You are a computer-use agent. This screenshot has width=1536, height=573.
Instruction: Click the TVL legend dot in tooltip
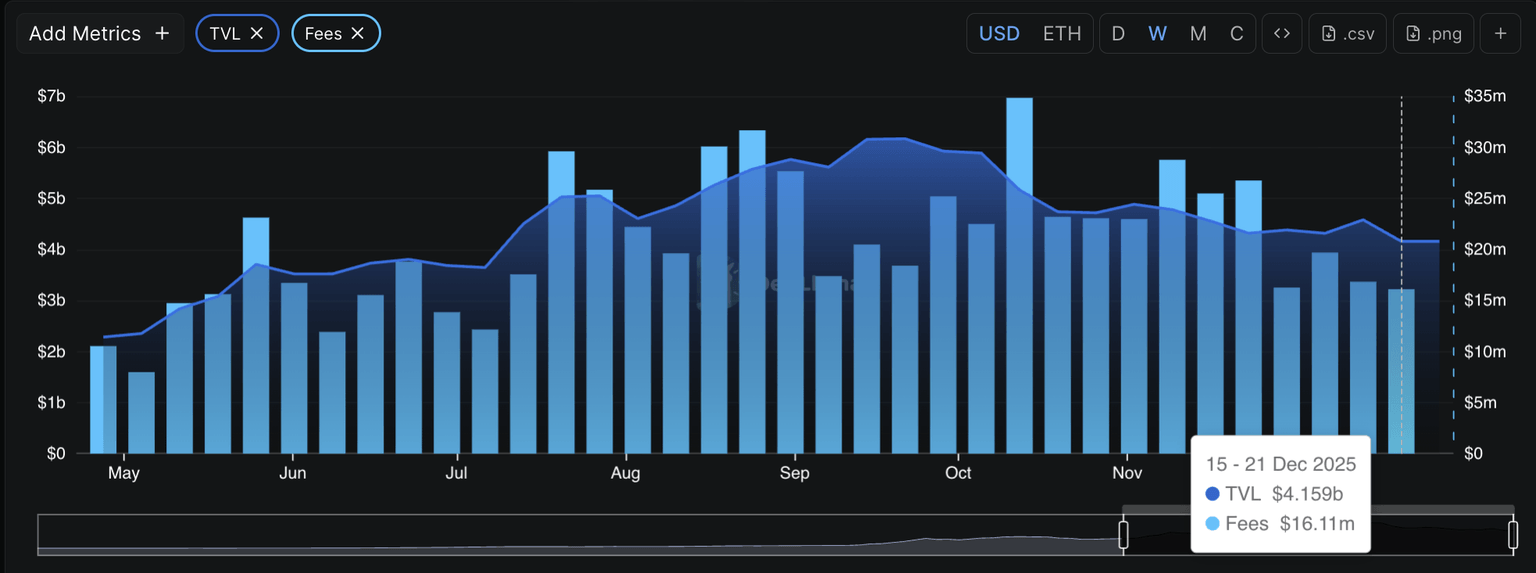[x=1213, y=494]
